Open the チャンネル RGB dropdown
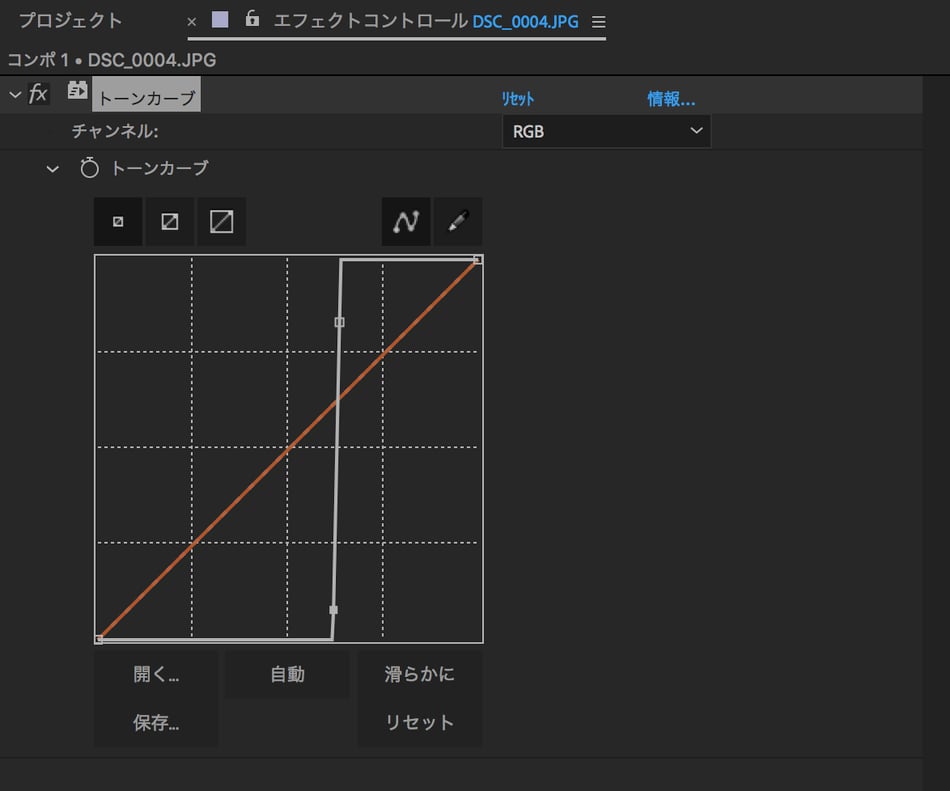This screenshot has height=791, width=950. (x=606, y=131)
